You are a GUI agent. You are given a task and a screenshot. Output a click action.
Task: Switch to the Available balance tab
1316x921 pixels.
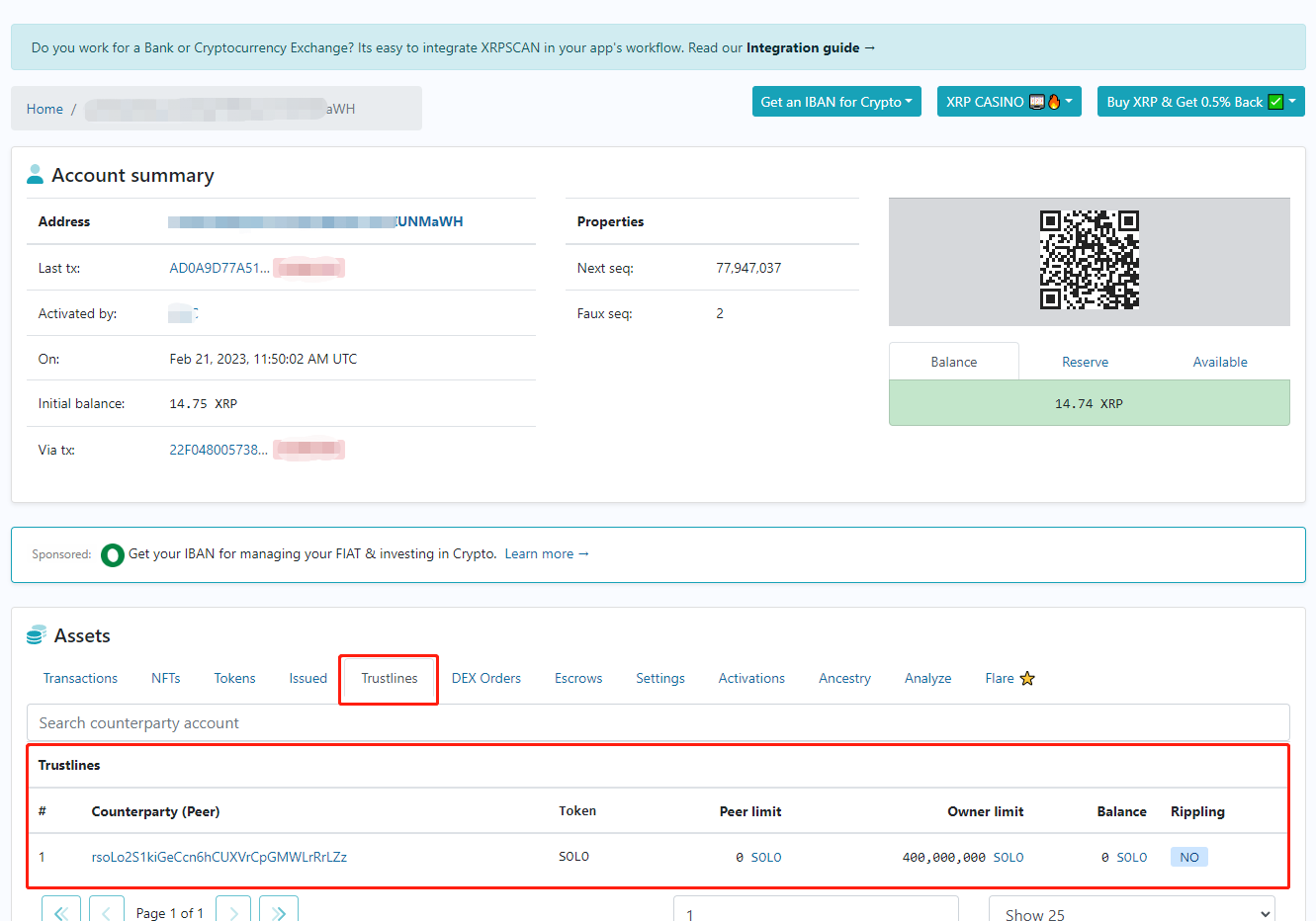[1219, 362]
